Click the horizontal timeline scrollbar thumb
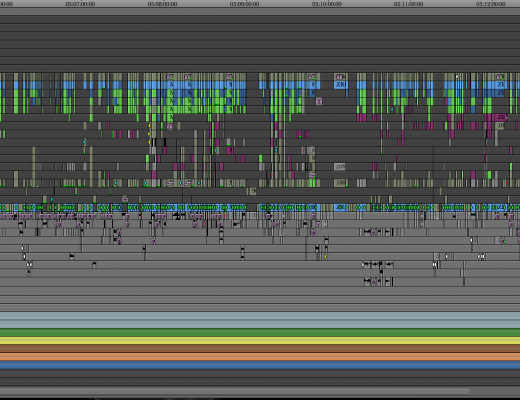The width and height of the screenshot is (520, 400). pyautogui.click(x=235, y=391)
